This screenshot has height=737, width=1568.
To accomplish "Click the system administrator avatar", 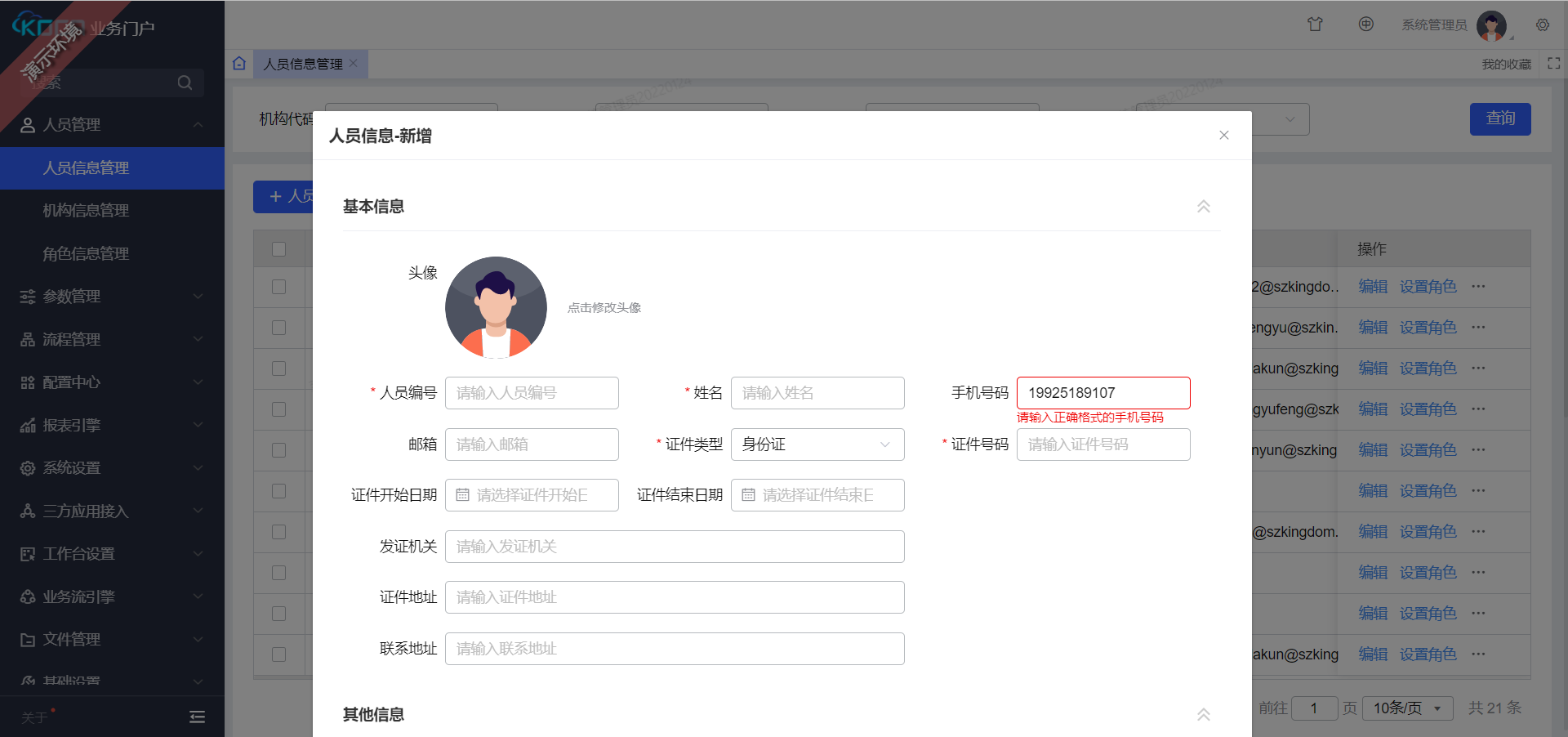I will pyautogui.click(x=1491, y=25).
